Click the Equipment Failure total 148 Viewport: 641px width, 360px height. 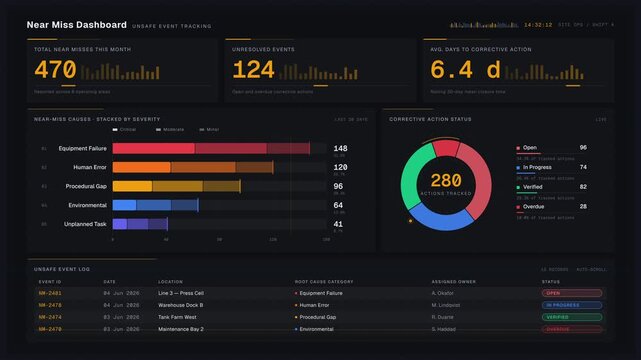pos(341,148)
